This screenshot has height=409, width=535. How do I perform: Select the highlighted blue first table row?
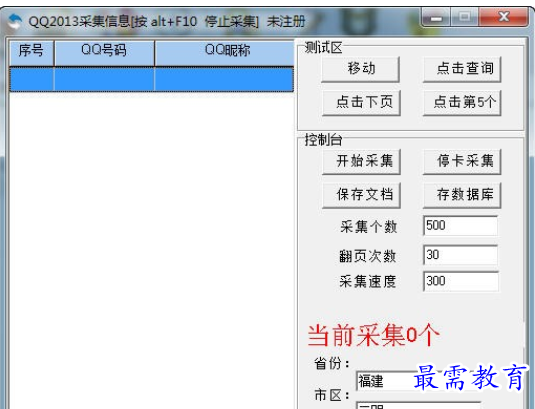151,79
